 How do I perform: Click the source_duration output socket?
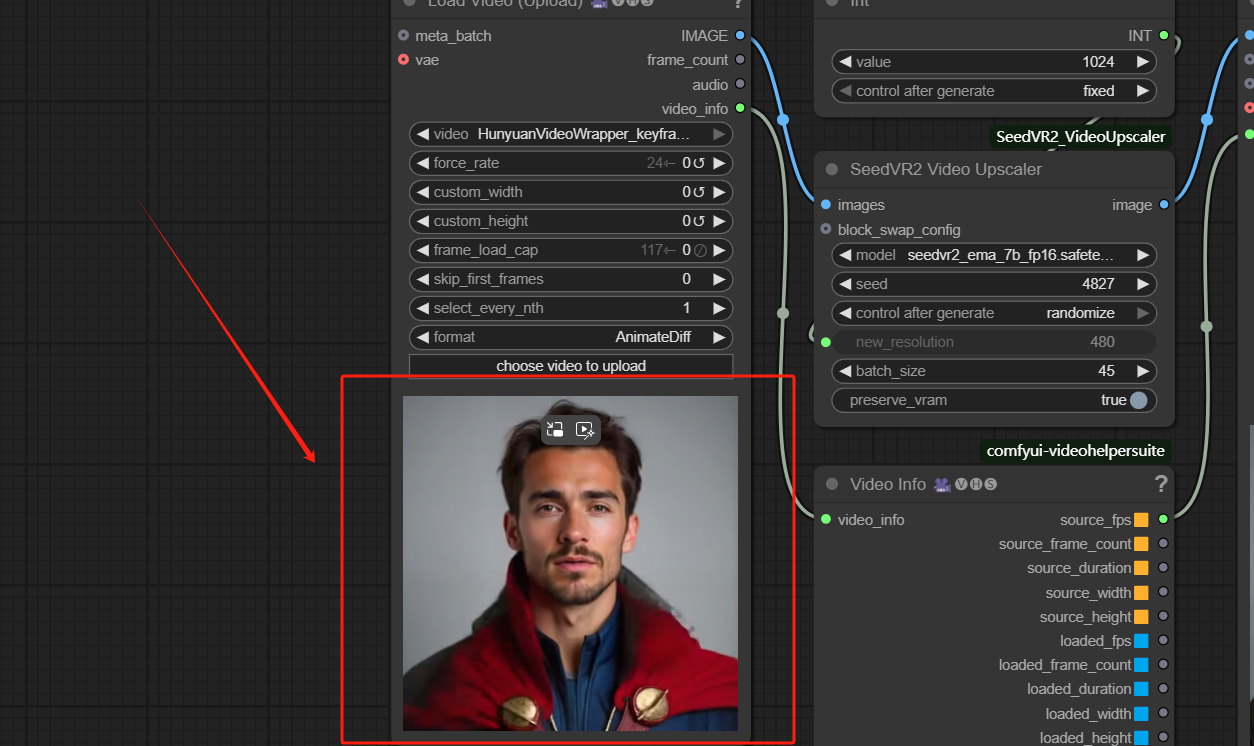tap(1163, 568)
